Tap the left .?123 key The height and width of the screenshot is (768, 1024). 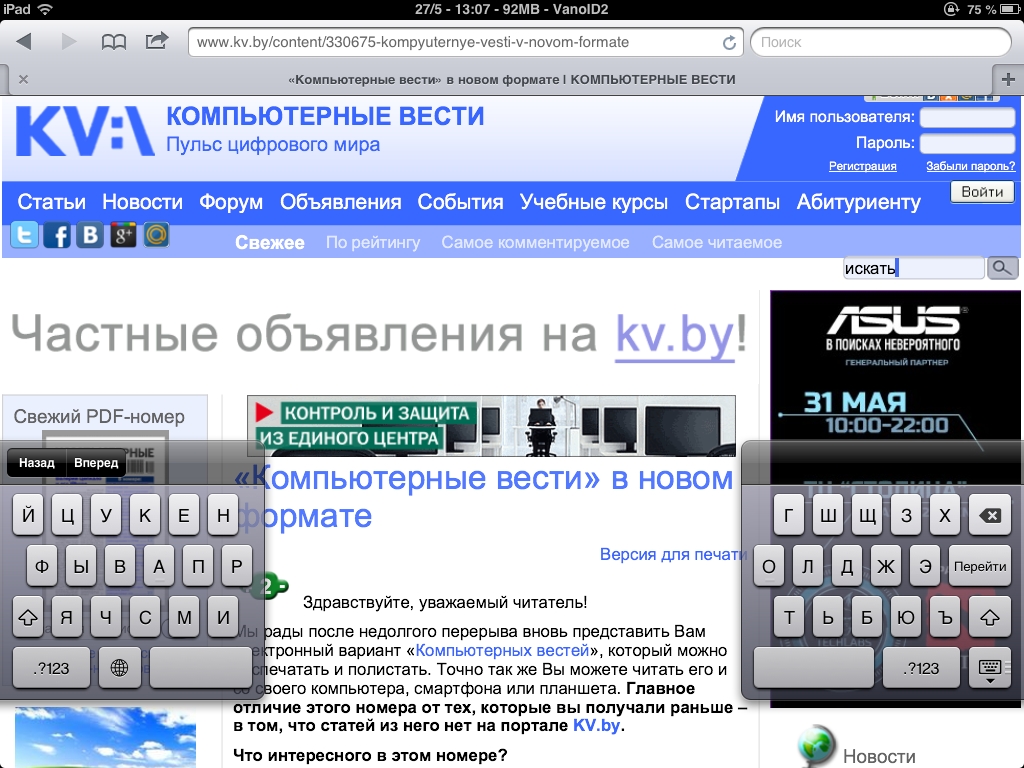point(52,668)
